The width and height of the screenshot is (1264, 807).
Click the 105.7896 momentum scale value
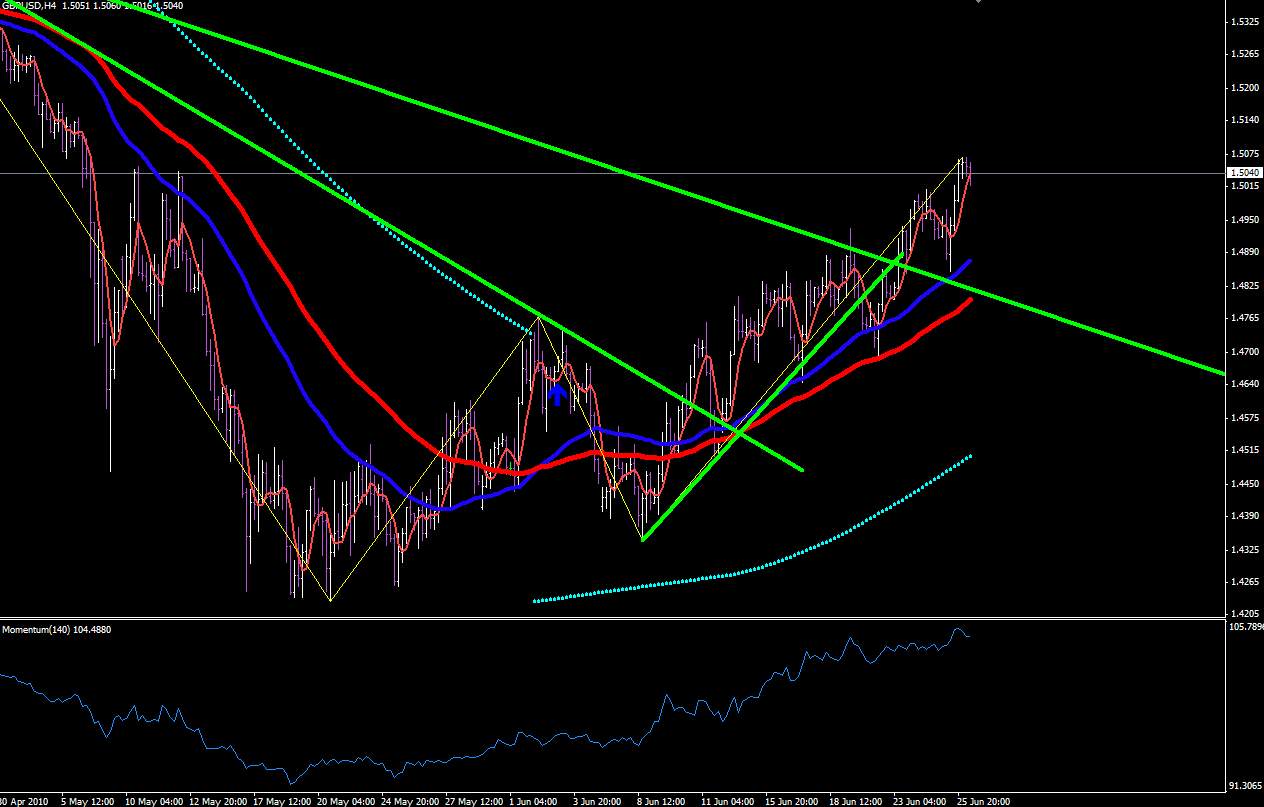coord(1246,627)
